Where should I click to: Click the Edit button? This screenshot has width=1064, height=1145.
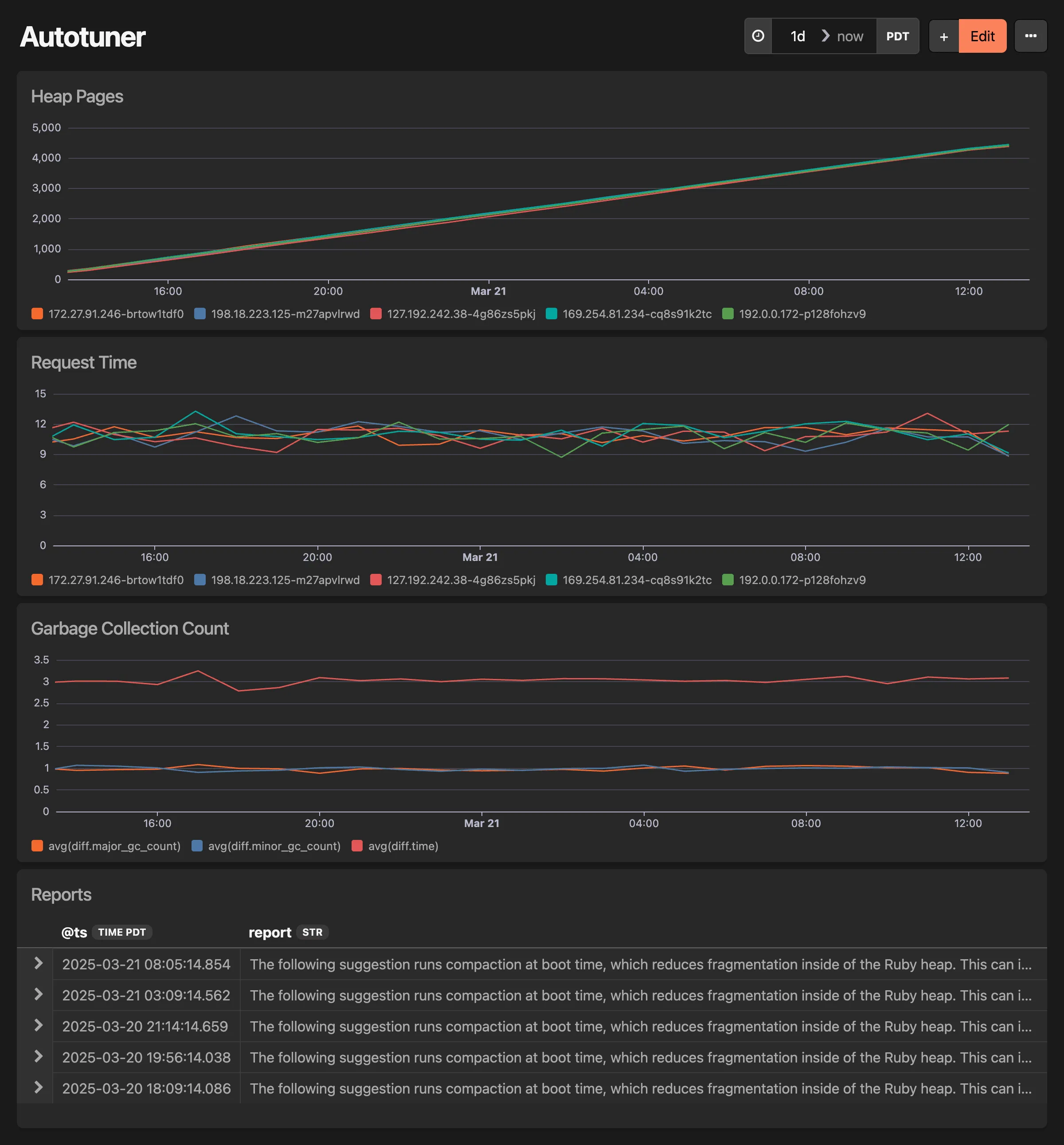click(982, 36)
